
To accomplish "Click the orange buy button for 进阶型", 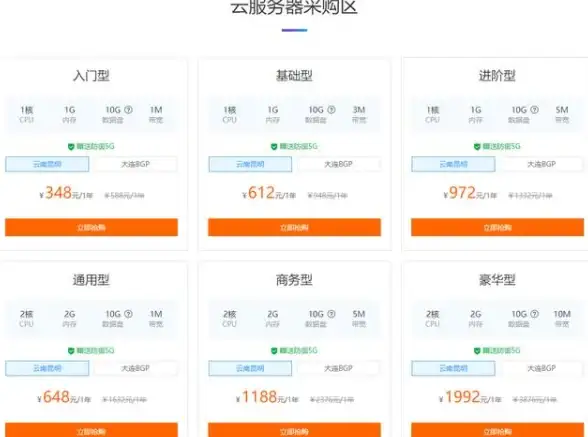I will [498, 227].
